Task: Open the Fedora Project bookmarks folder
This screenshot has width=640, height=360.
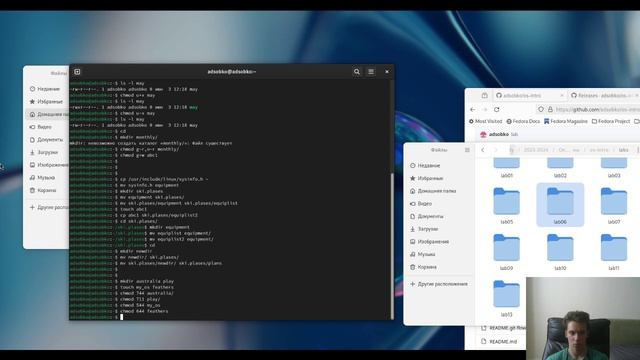Action: (611, 121)
